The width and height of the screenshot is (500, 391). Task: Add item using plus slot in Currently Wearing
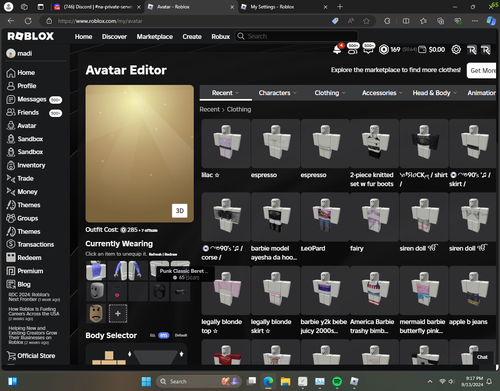118,313
